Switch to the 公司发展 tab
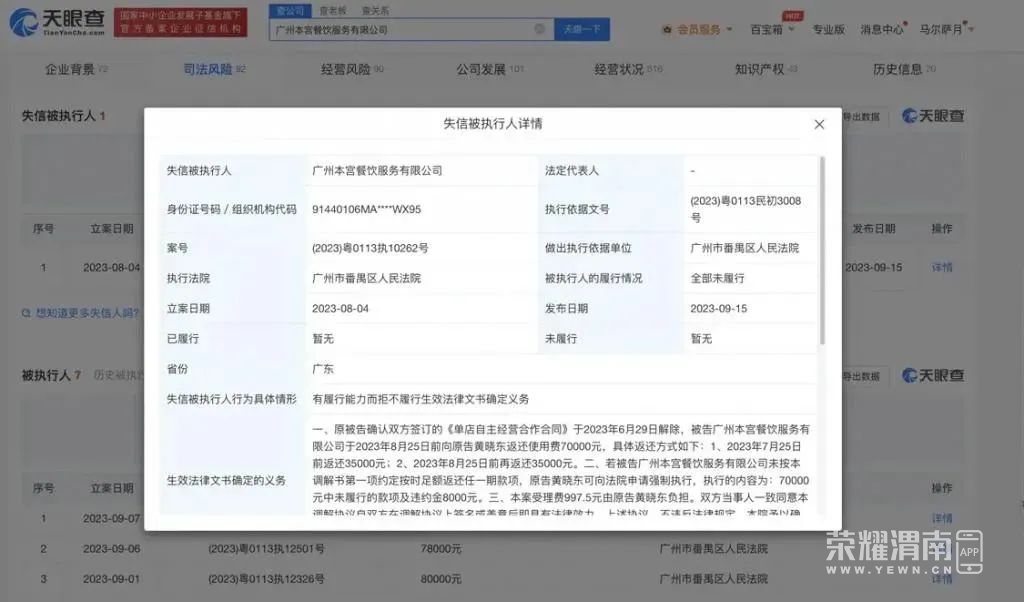 pos(490,69)
